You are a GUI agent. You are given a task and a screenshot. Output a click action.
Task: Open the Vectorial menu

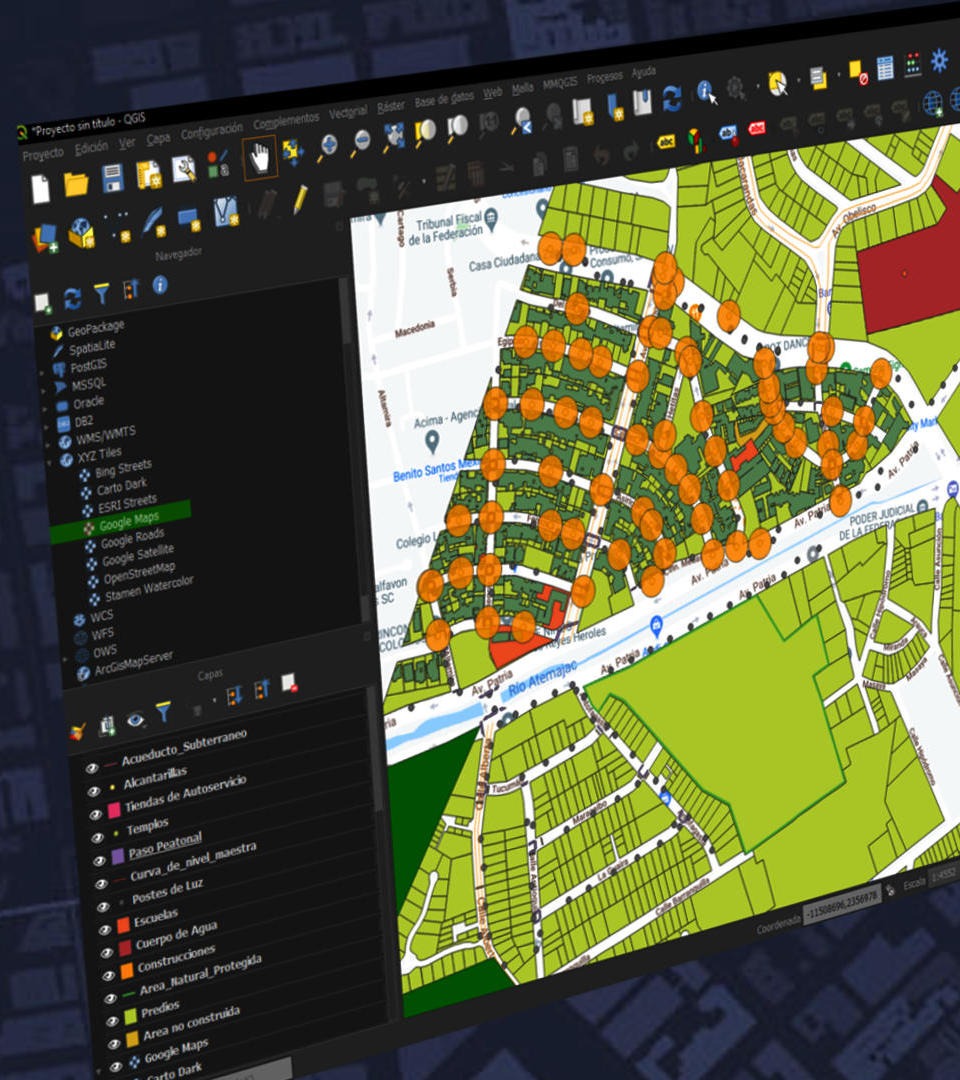(x=348, y=111)
